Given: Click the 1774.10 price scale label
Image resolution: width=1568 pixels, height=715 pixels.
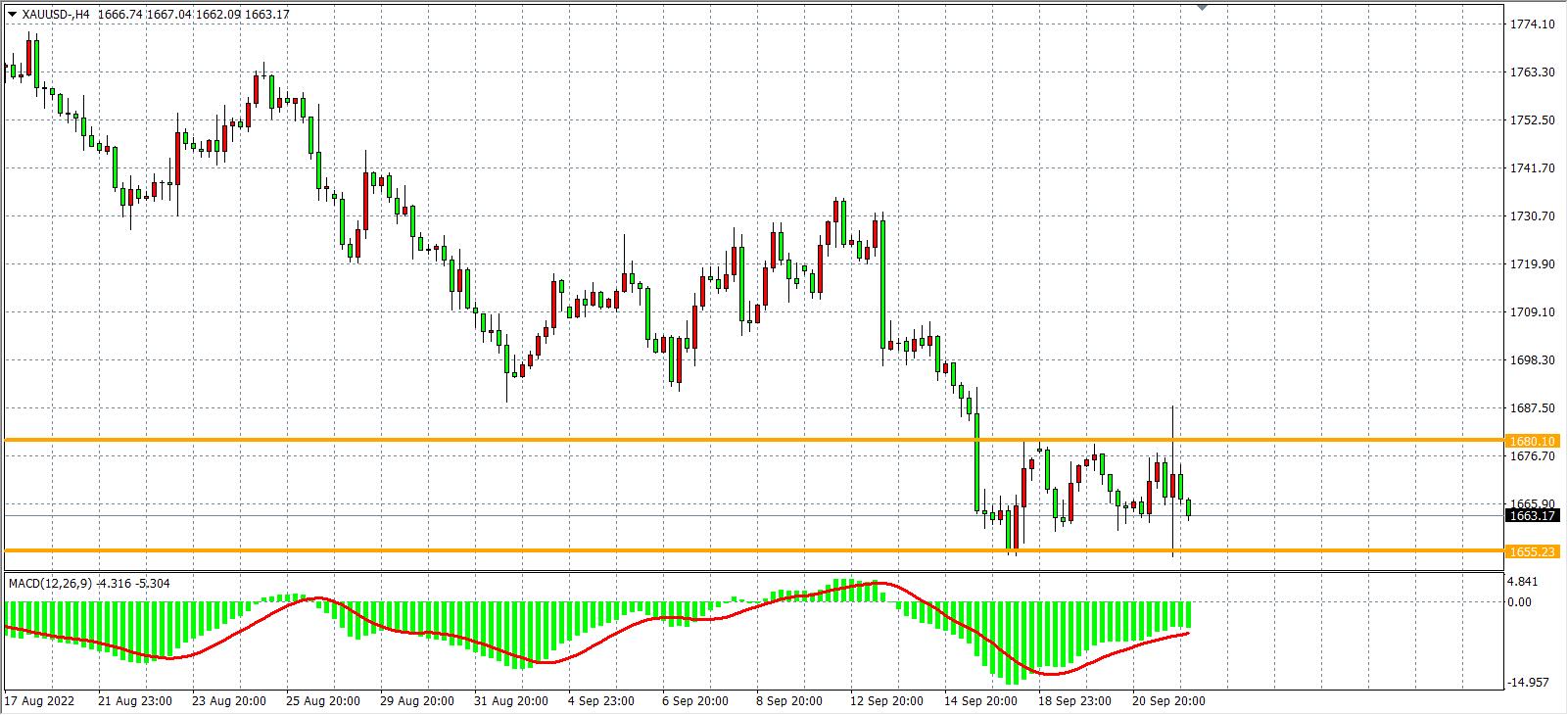Looking at the screenshot, I should [x=1533, y=24].
